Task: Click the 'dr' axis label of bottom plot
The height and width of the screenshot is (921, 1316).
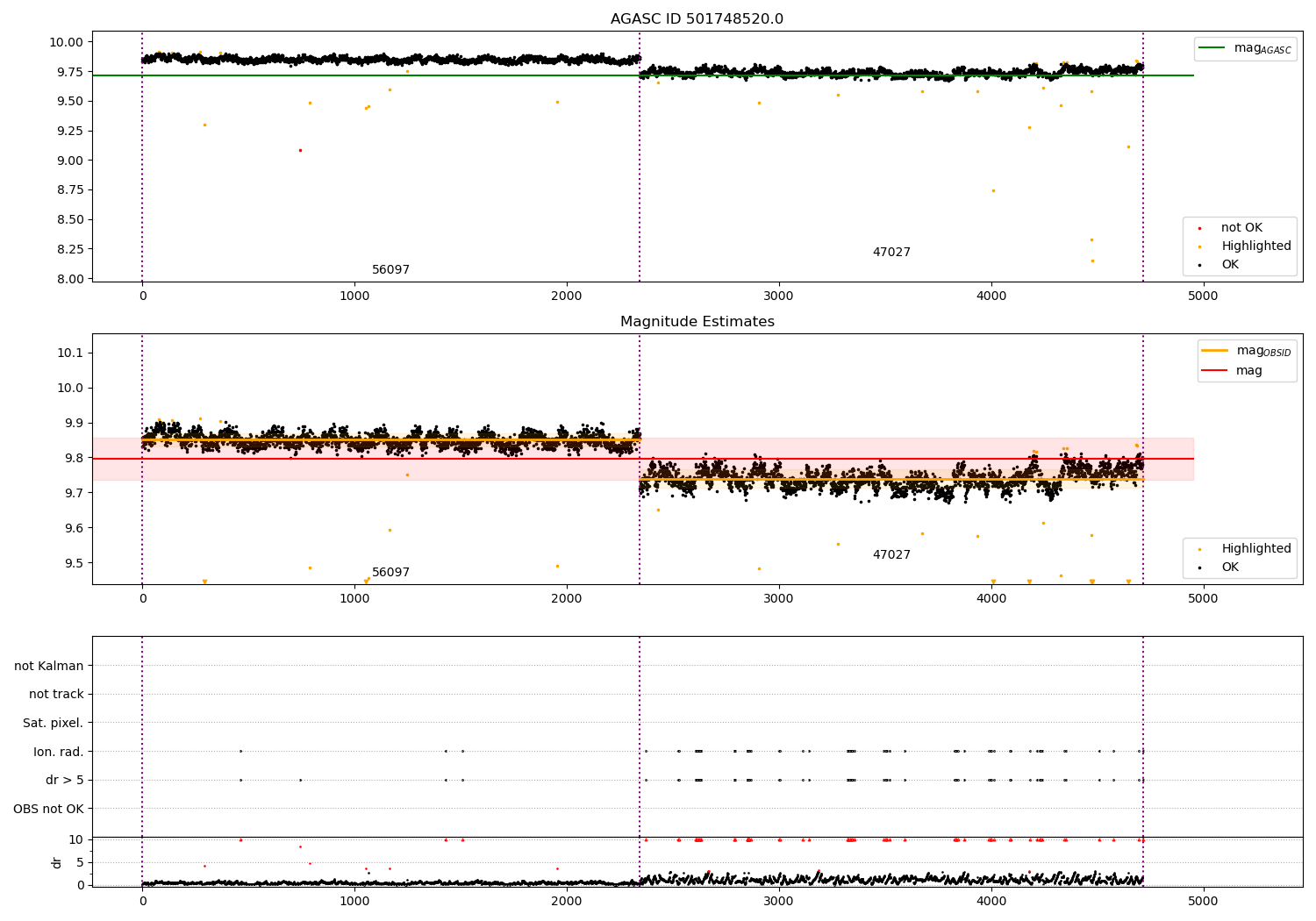Action: click(57, 862)
